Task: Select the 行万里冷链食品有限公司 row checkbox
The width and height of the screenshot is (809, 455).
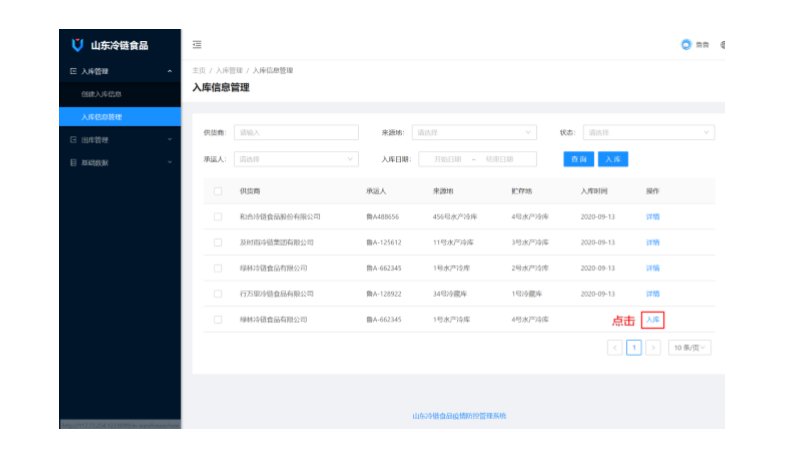Action: pyautogui.click(x=217, y=294)
